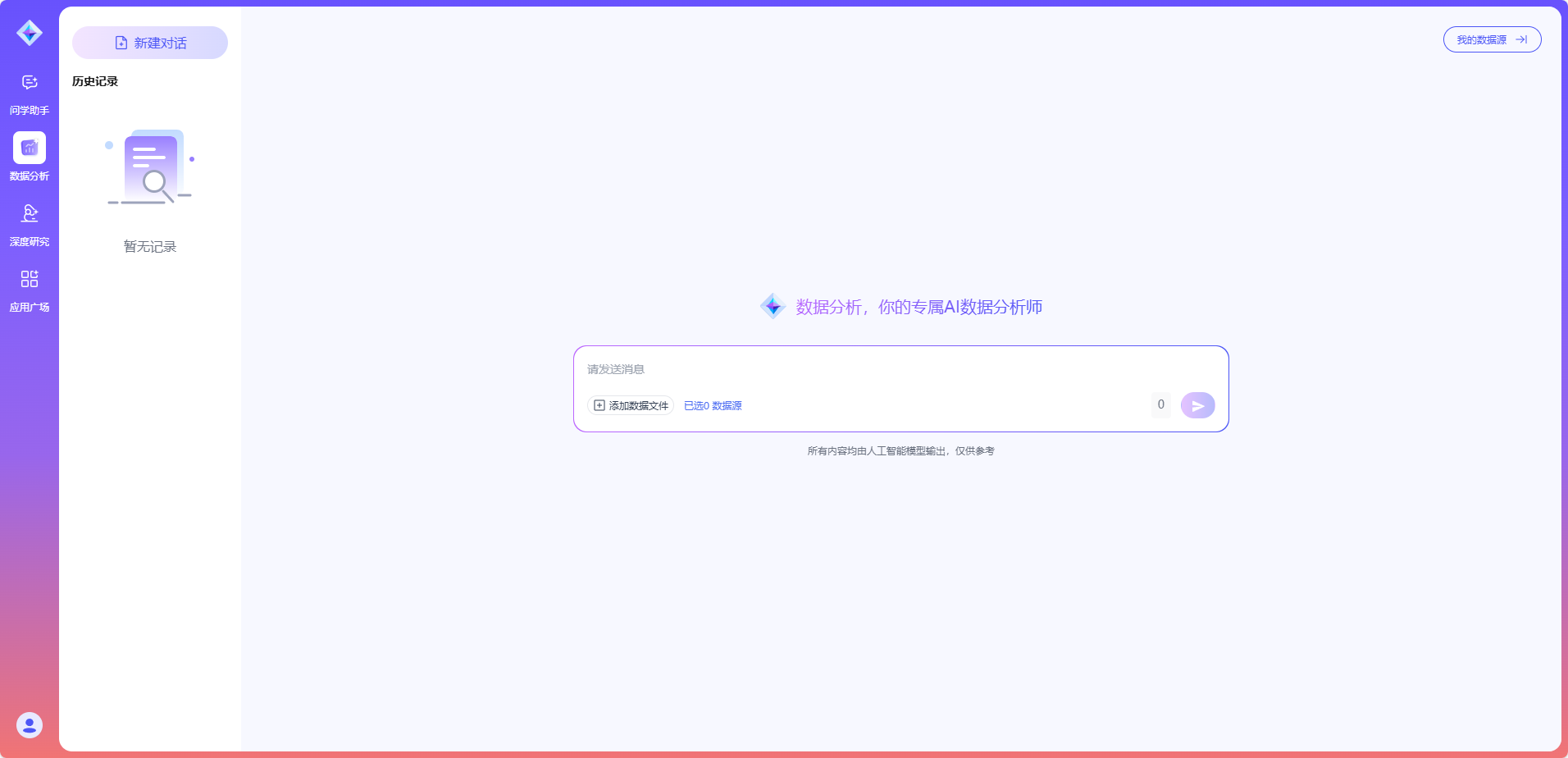Expand panel via arrow in 我的数据源

1521,39
